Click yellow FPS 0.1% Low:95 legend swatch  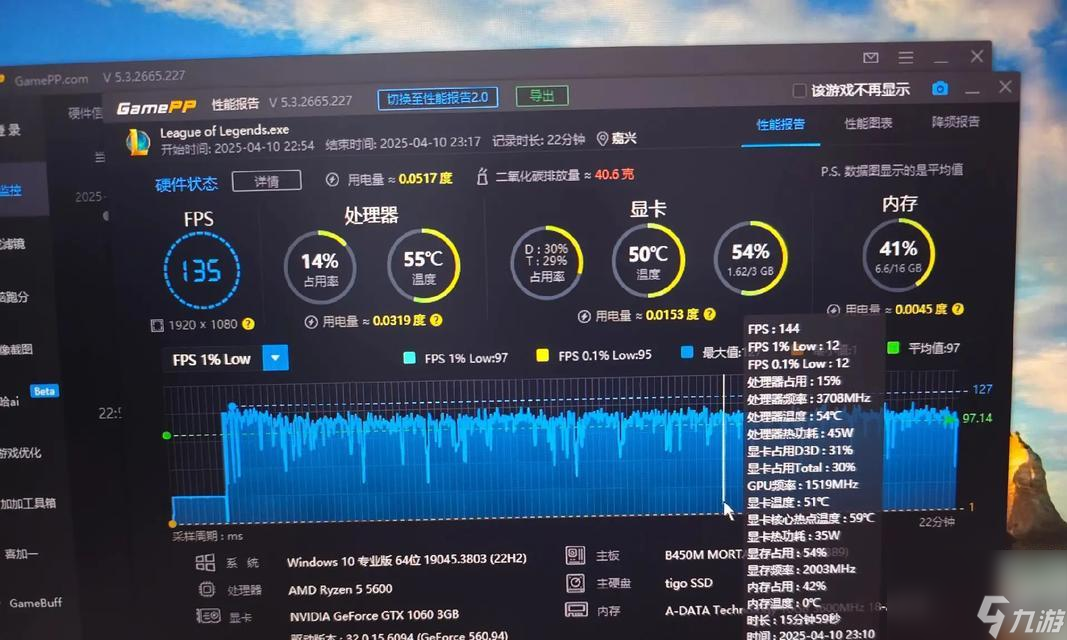(542, 355)
